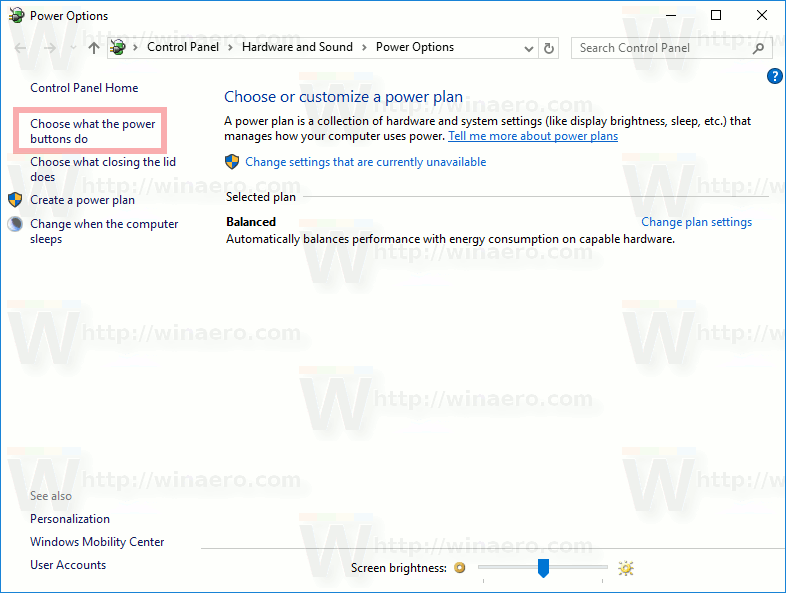Click the Back navigation arrow
The width and height of the screenshot is (786, 593).
[x=21, y=48]
